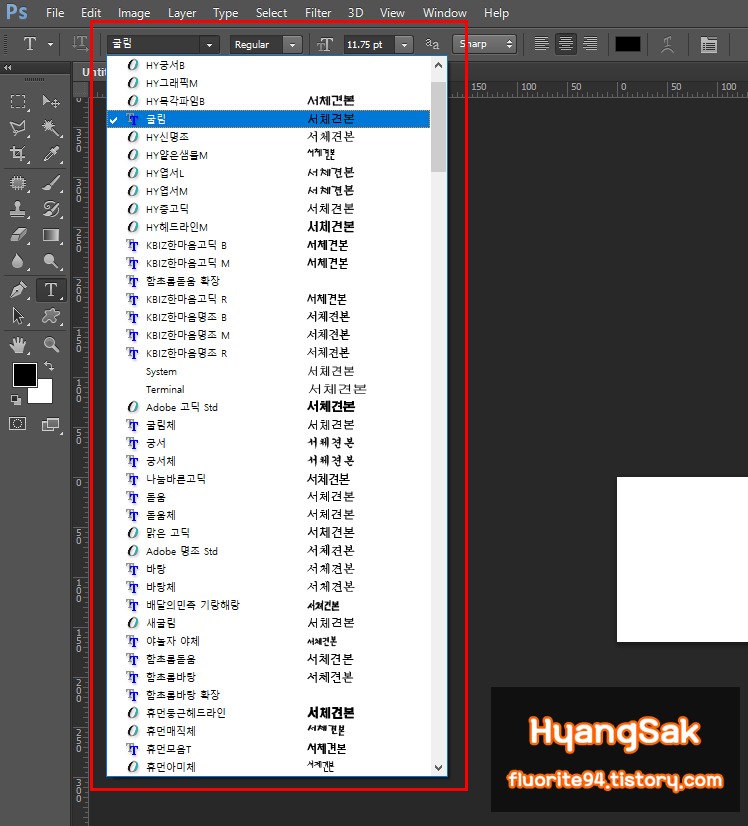Choose the 휴먼매직체 font
The width and height of the screenshot is (748, 826).
pos(269,731)
